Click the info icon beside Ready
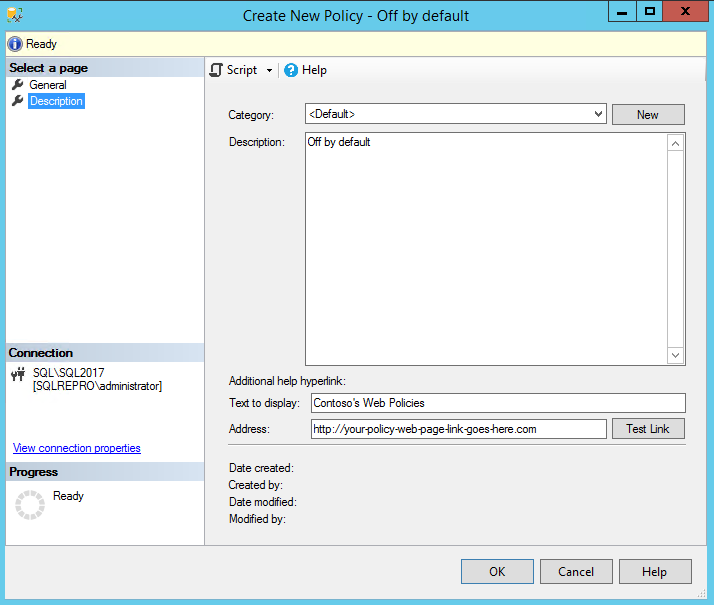The height and width of the screenshot is (605, 714). coord(15,44)
